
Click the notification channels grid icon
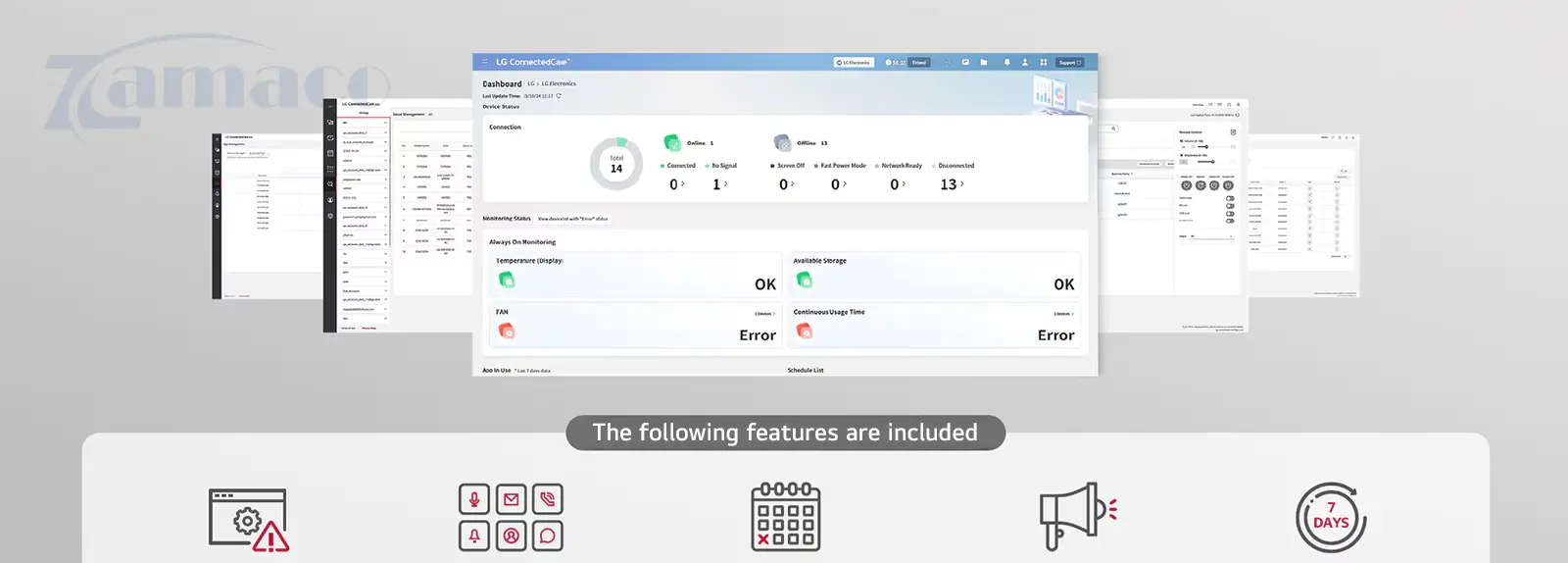511,517
